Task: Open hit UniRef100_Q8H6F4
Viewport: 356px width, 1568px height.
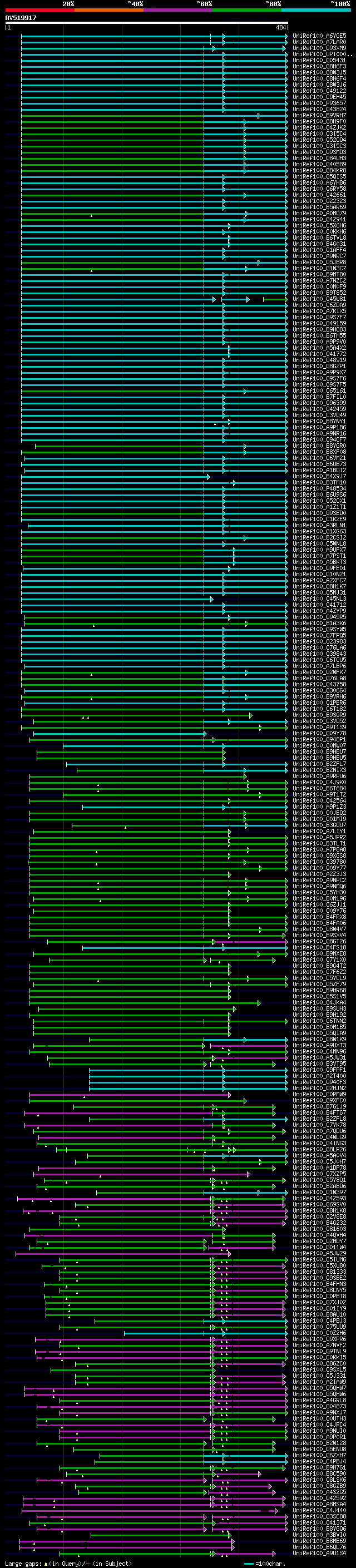Action: click(x=319, y=78)
